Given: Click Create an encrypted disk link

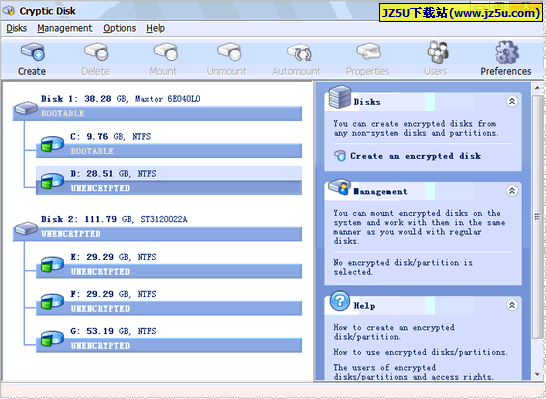Looking at the screenshot, I should tap(415, 156).
